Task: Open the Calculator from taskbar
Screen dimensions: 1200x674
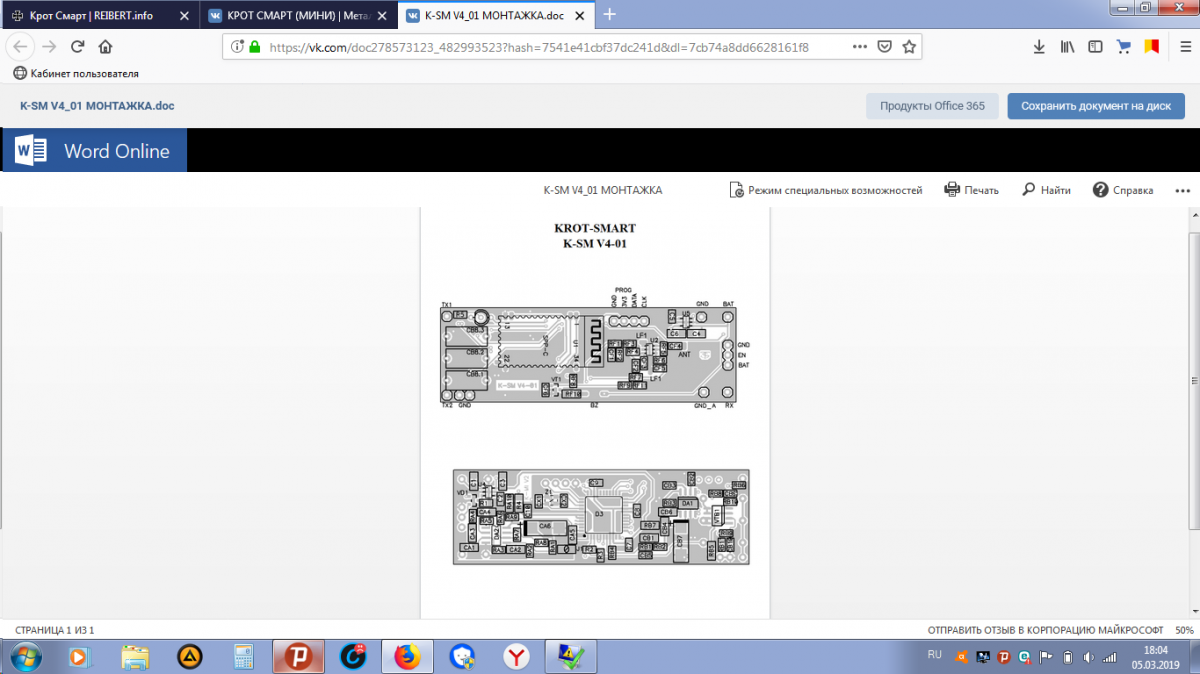Action: (x=243, y=657)
